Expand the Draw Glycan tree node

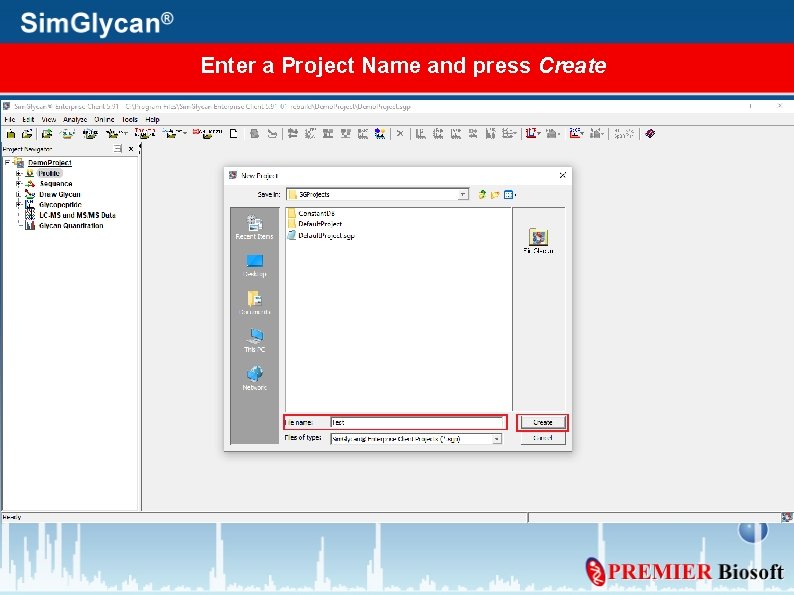[18, 194]
